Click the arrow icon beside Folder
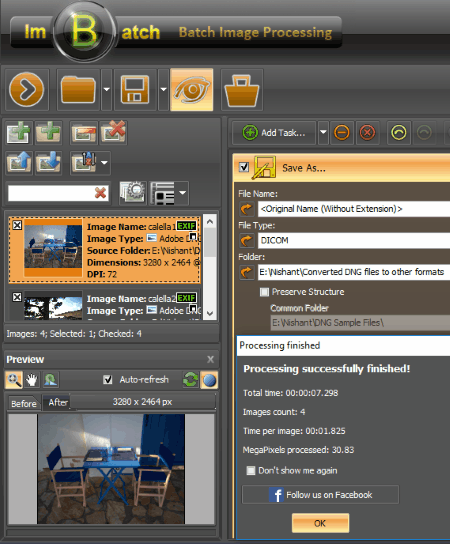450x544 pixels. (246, 272)
